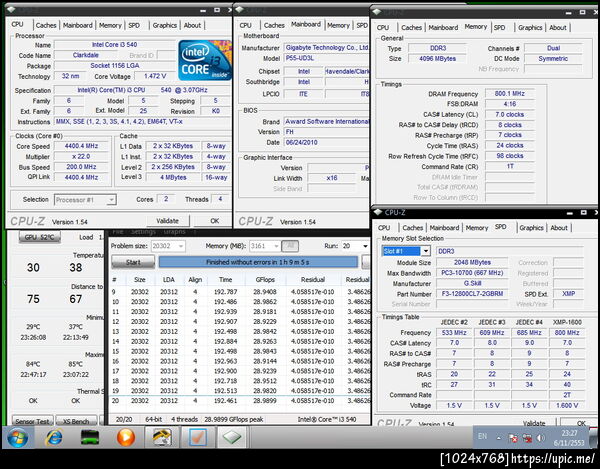This screenshot has height=469, width=600.
Task: Switch to the LinX checkmark taskbar icon
Action: click(x=197, y=437)
